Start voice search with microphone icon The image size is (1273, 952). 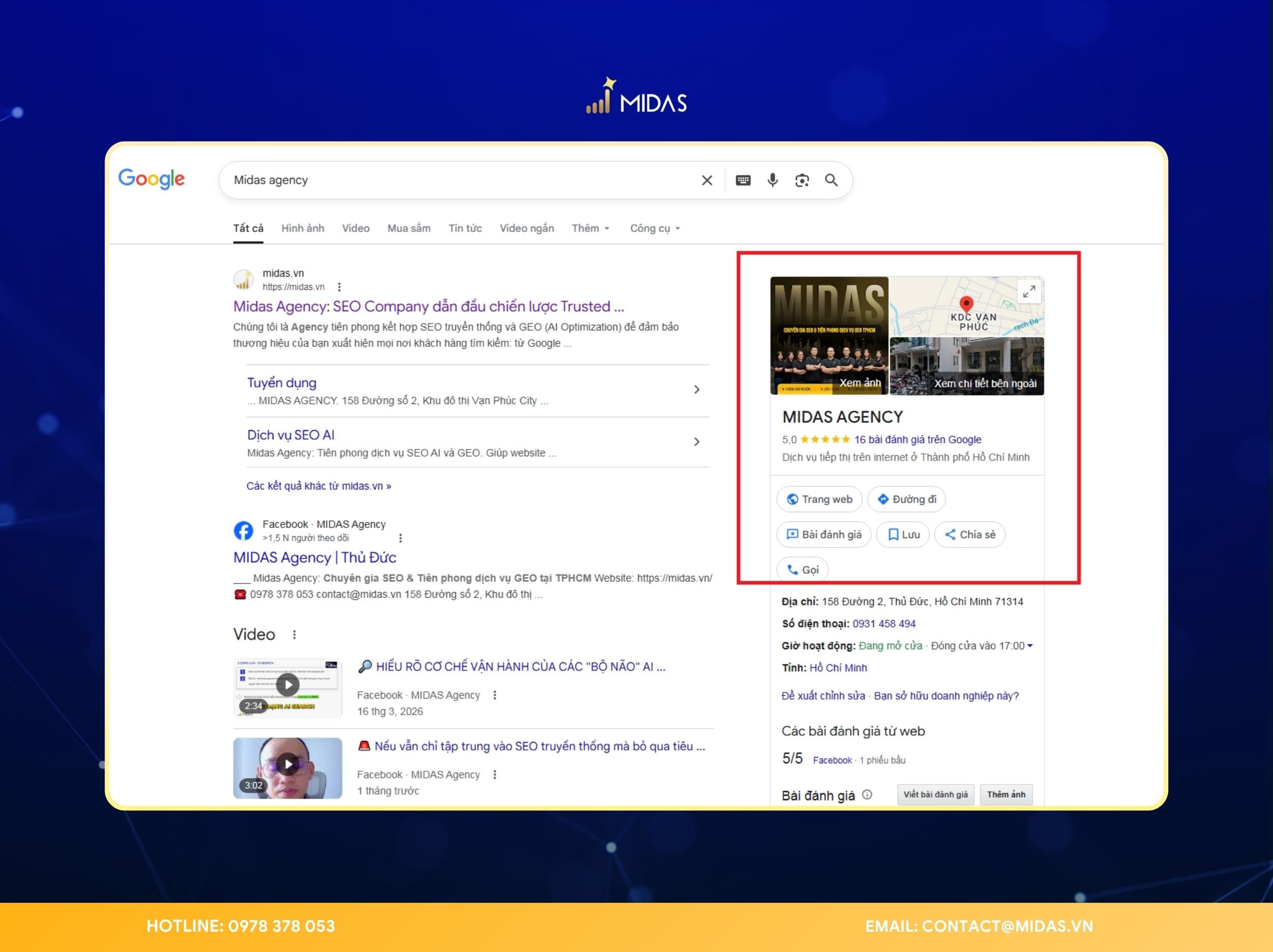(x=772, y=181)
